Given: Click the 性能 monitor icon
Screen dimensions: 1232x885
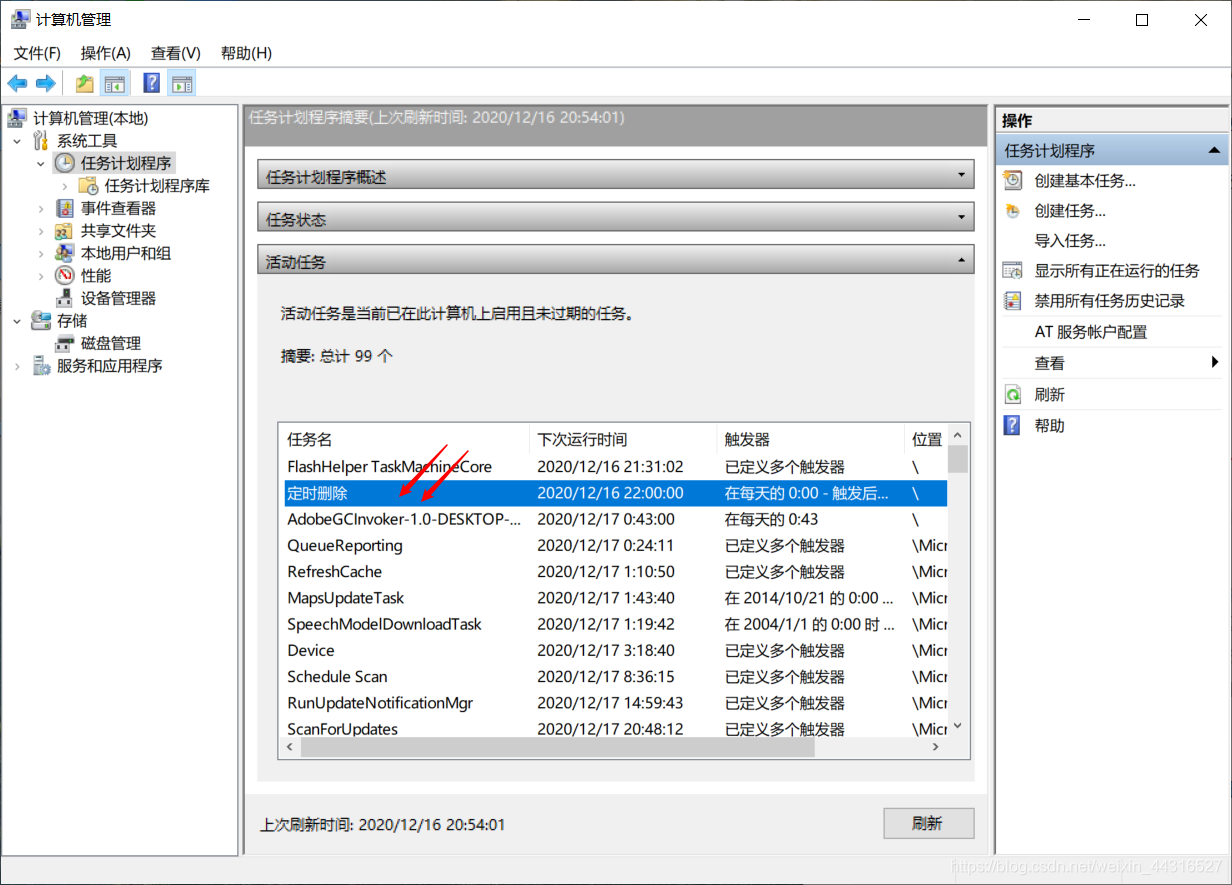Looking at the screenshot, I should [65, 275].
